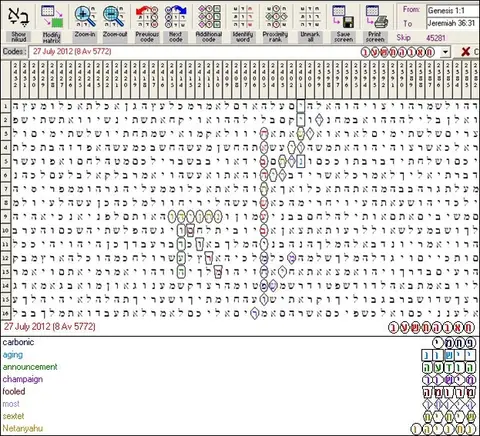Click matrix row header 12

coord(6,258)
